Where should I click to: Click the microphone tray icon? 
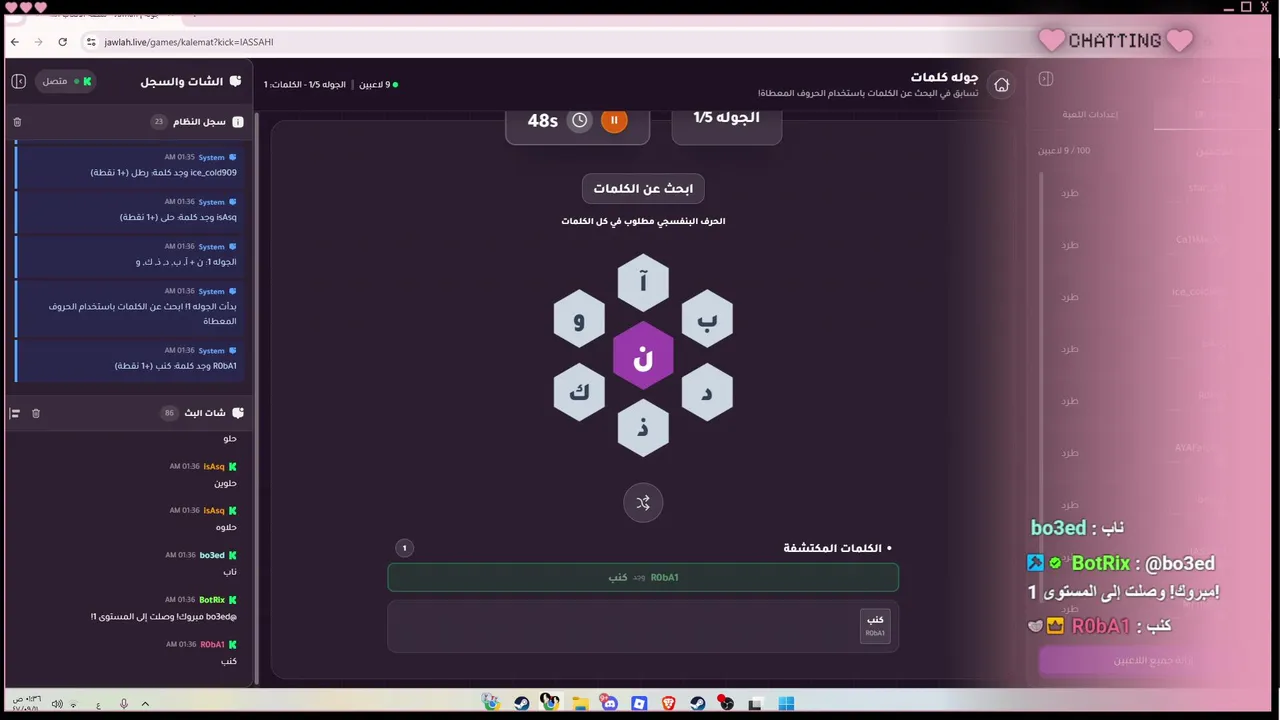click(x=124, y=704)
